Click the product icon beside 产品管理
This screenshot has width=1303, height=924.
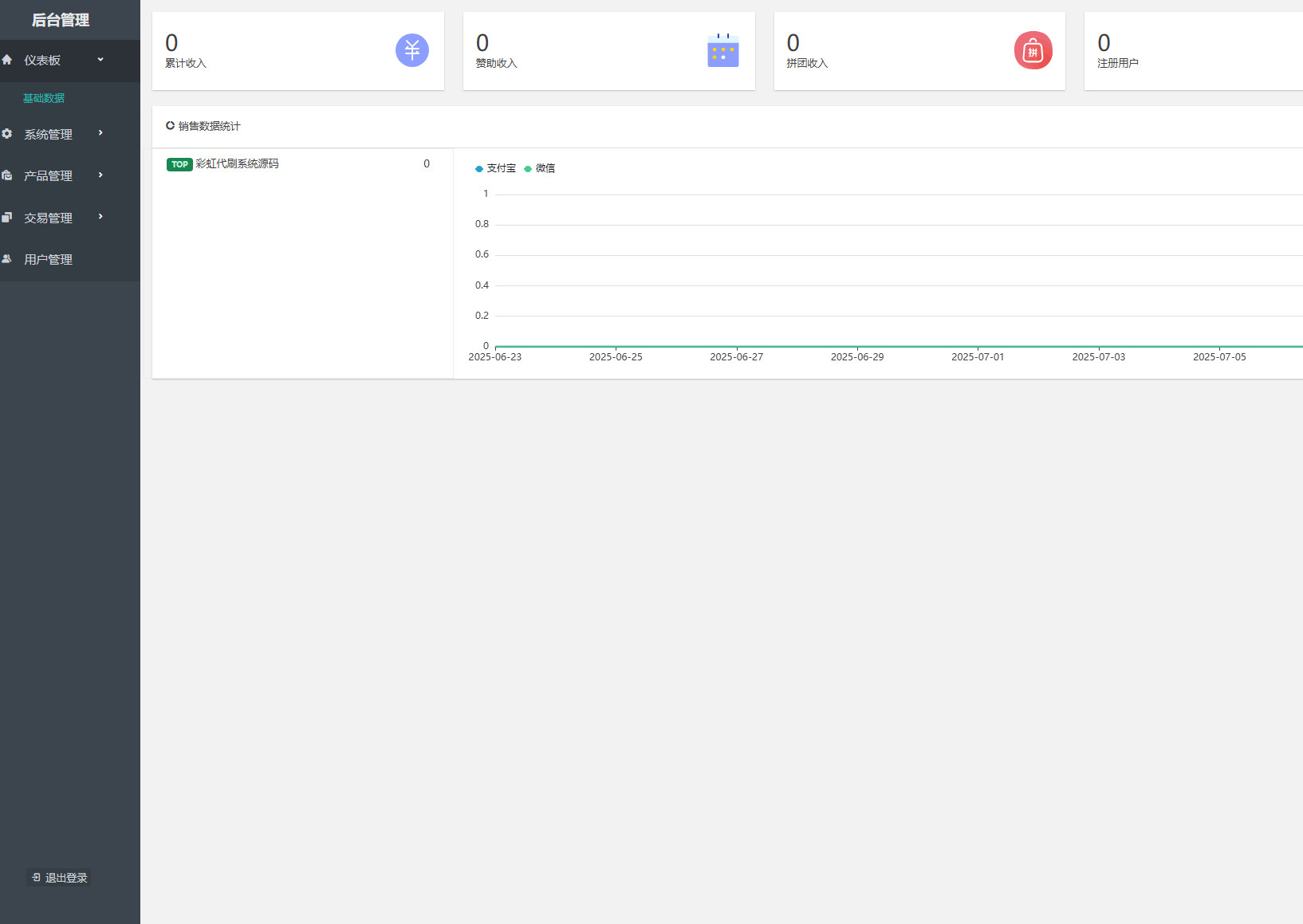7,175
